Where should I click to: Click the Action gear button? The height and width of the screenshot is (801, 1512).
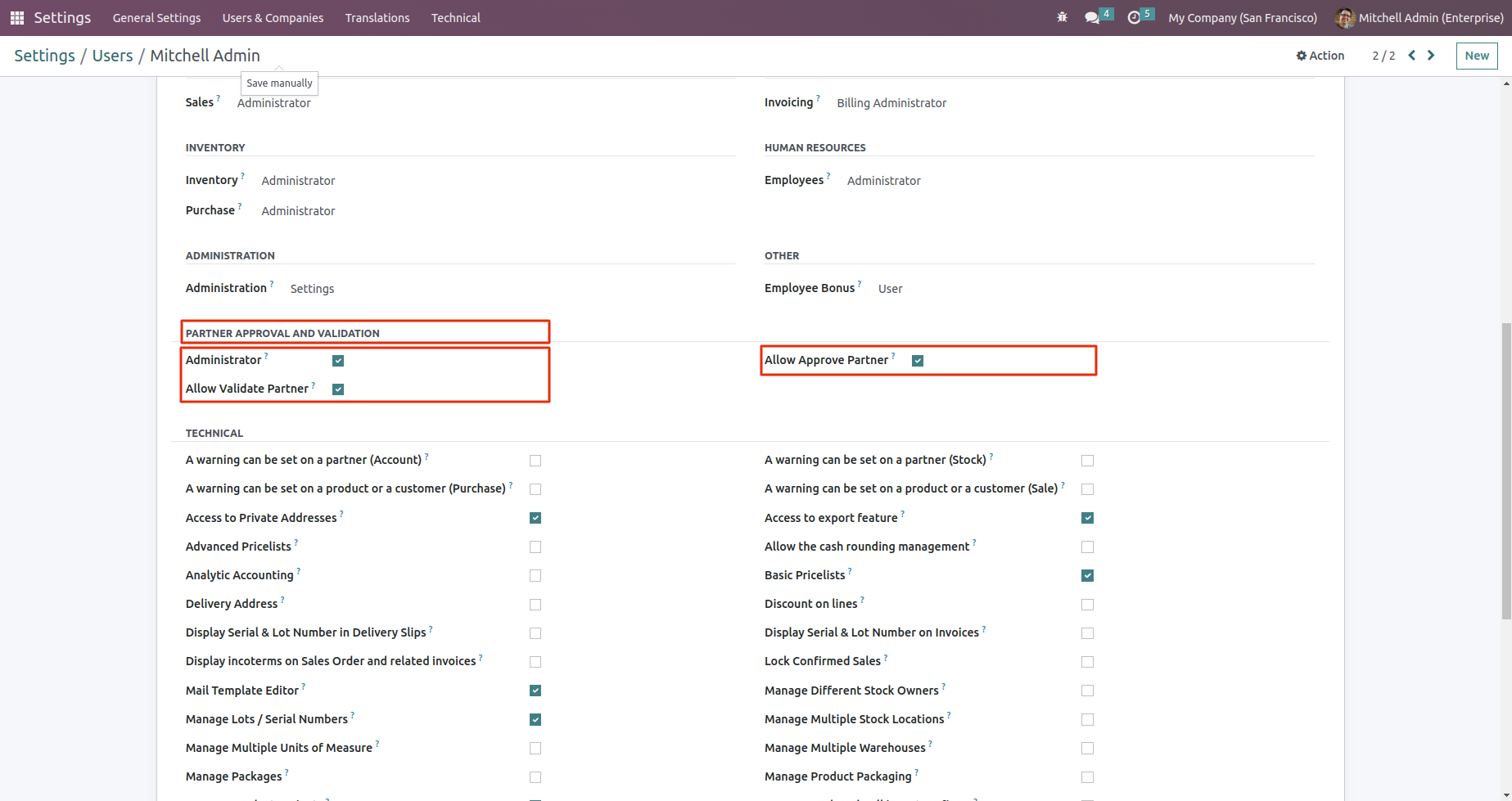coord(1320,56)
